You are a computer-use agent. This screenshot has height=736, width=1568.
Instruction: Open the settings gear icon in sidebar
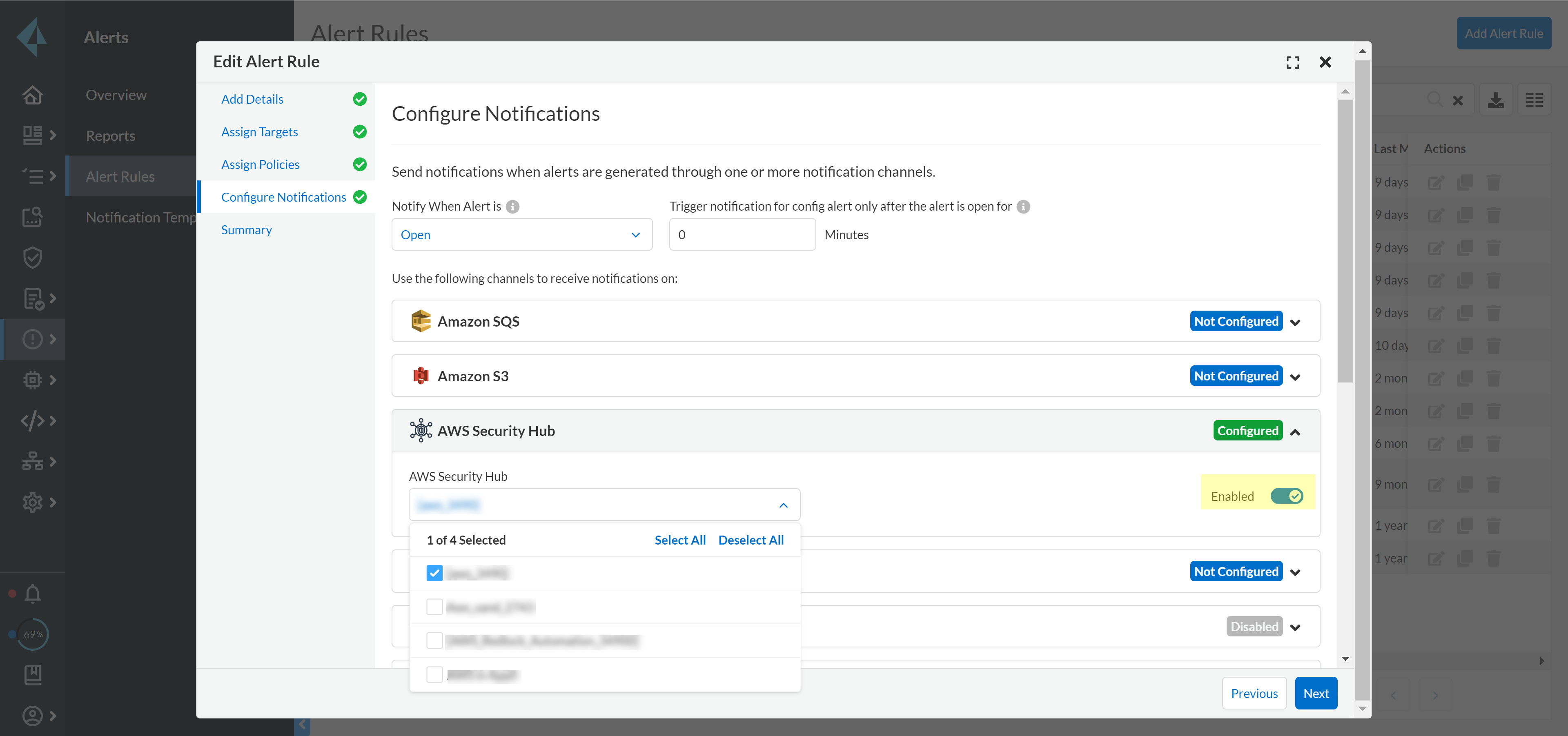click(32, 502)
